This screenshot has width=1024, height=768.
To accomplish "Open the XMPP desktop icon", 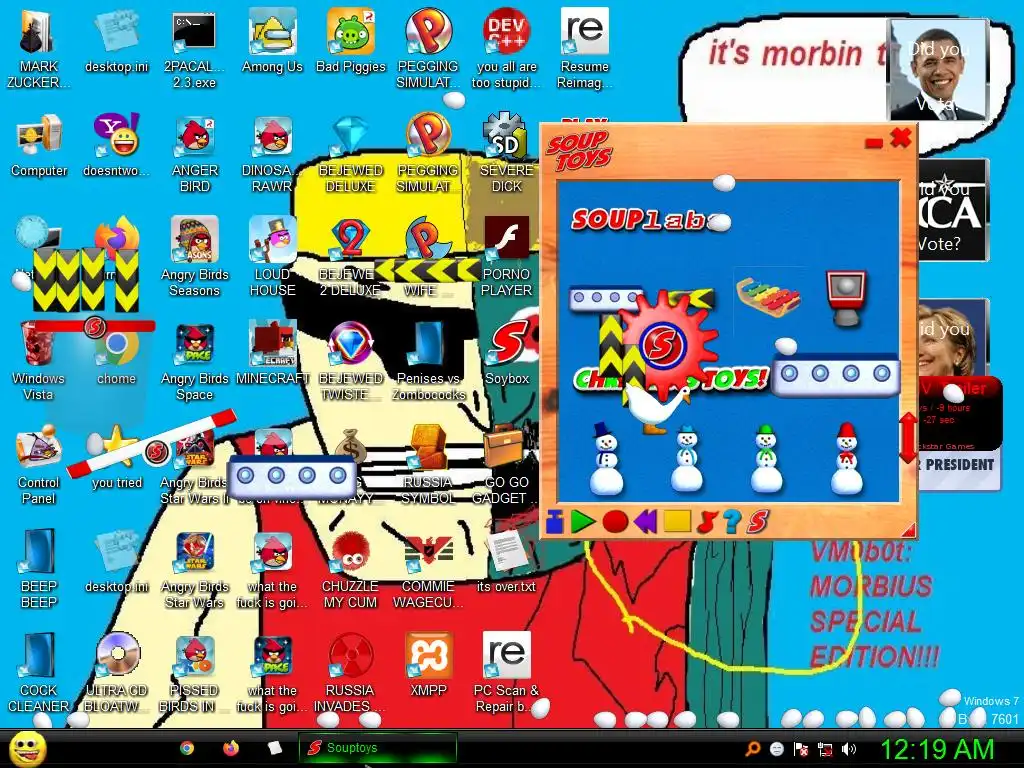I will click(428, 665).
